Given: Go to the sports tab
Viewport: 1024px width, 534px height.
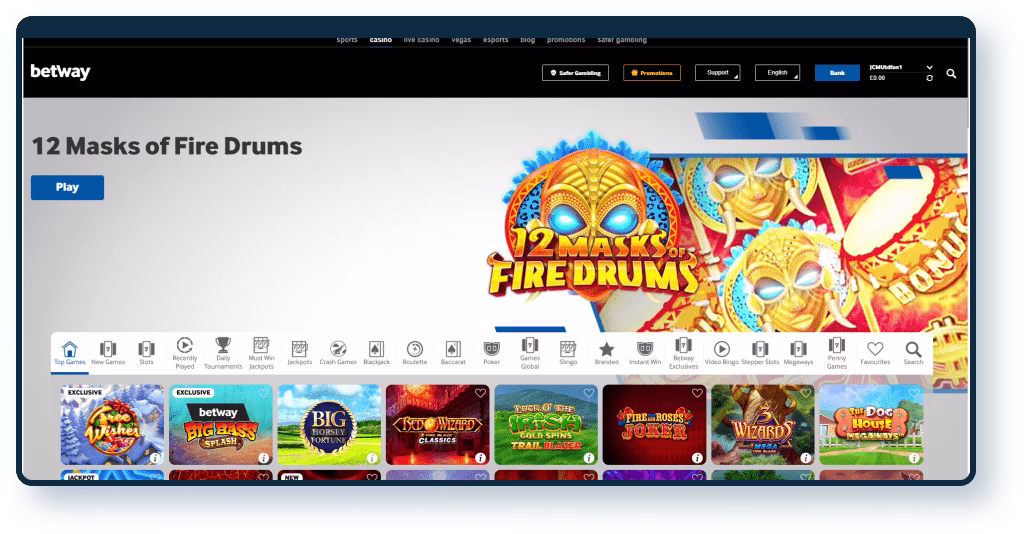Looking at the screenshot, I should [x=347, y=40].
